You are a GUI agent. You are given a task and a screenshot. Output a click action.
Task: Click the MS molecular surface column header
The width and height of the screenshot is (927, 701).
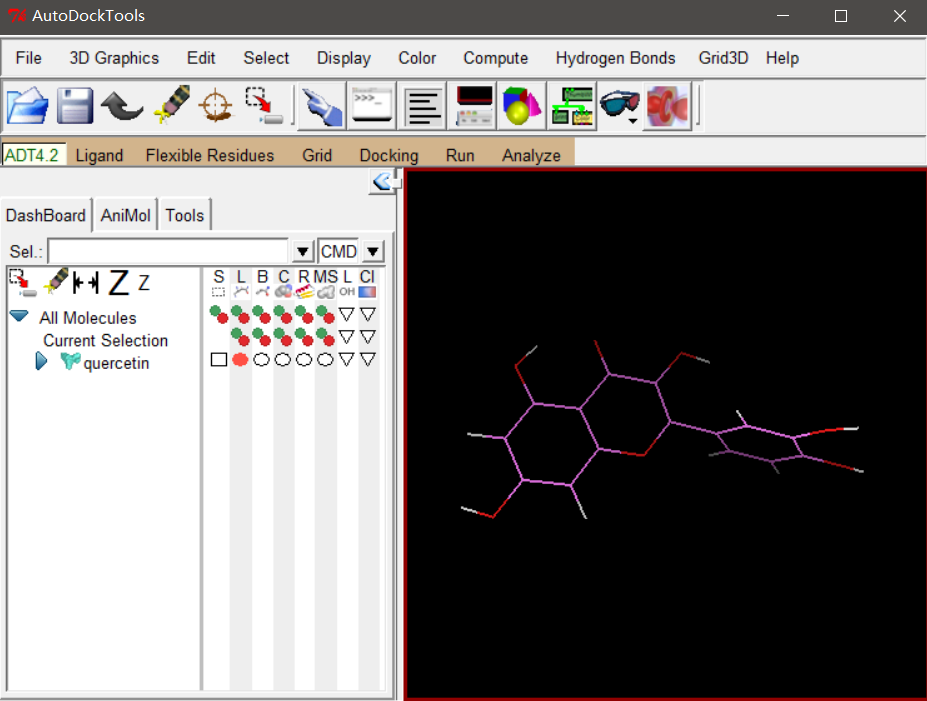326,283
